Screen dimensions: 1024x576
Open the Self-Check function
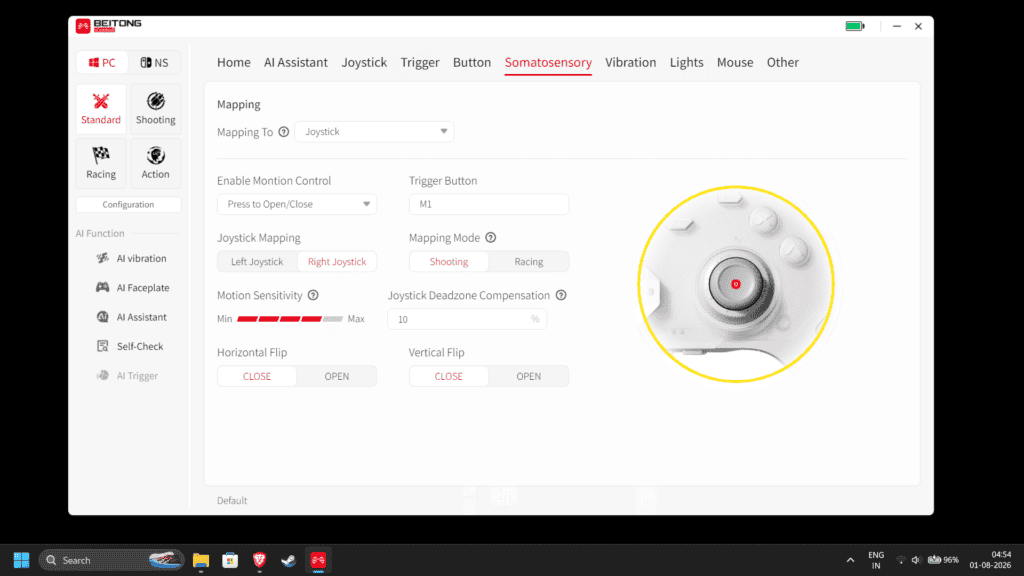pos(129,346)
